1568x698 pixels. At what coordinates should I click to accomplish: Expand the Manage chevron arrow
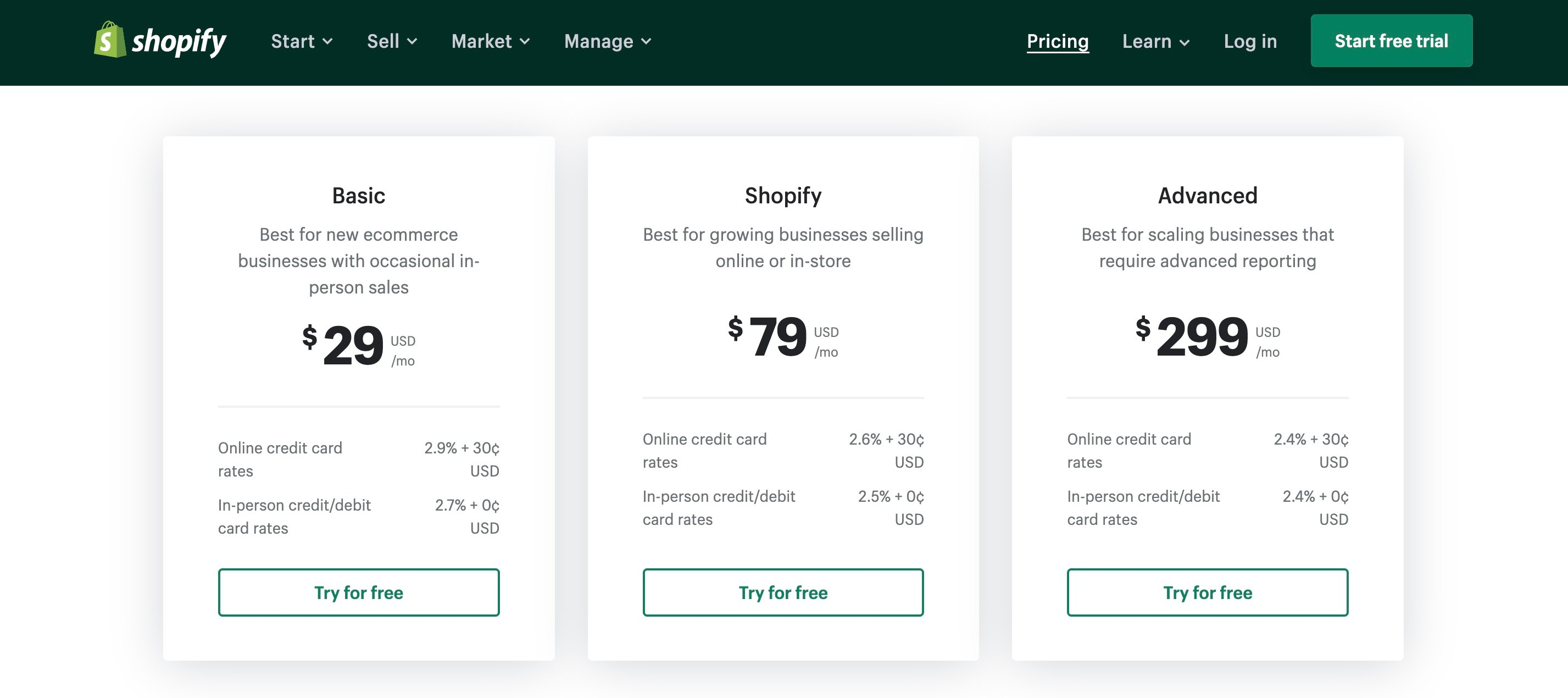(x=647, y=42)
